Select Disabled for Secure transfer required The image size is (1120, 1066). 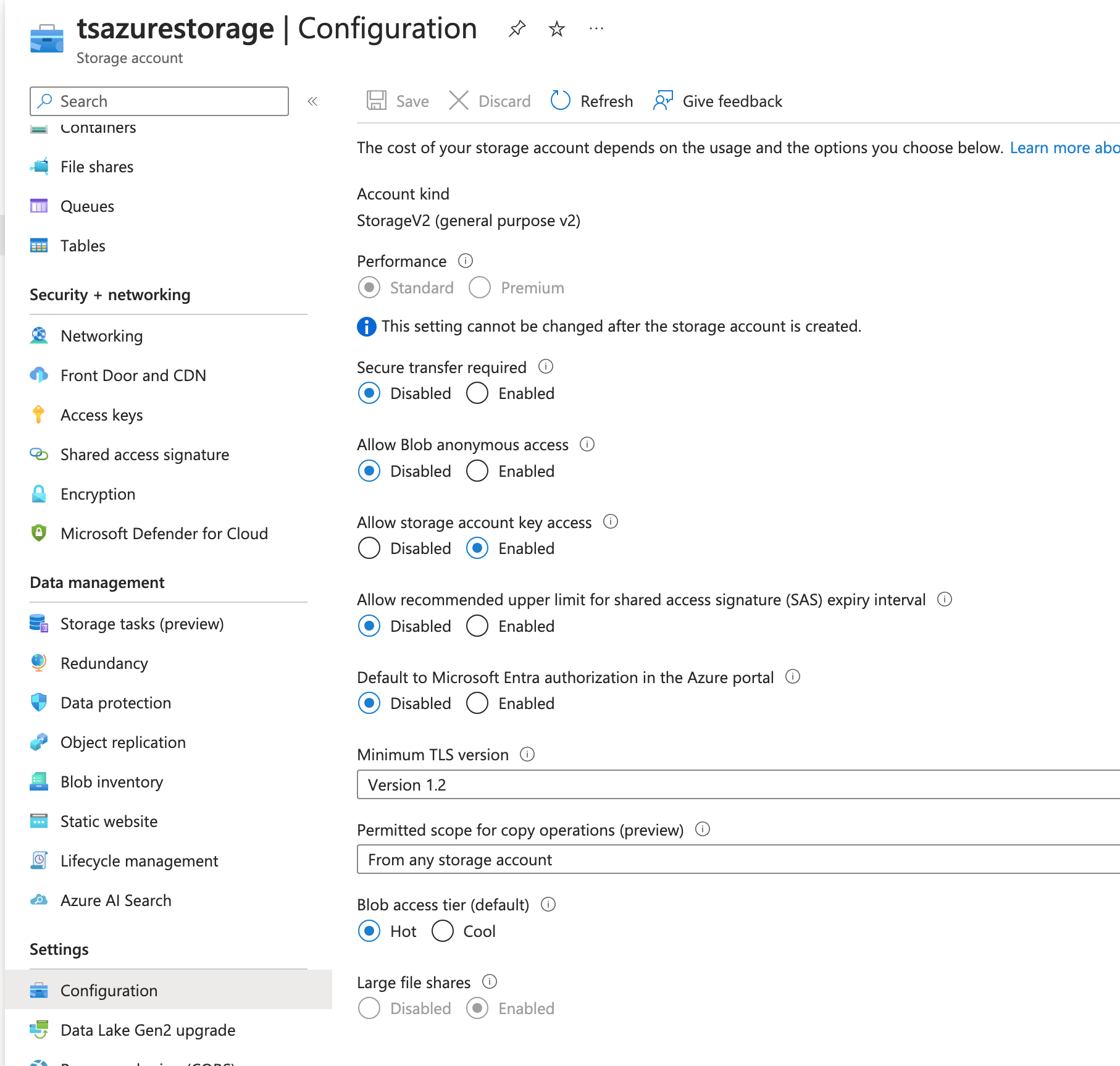pos(369,393)
